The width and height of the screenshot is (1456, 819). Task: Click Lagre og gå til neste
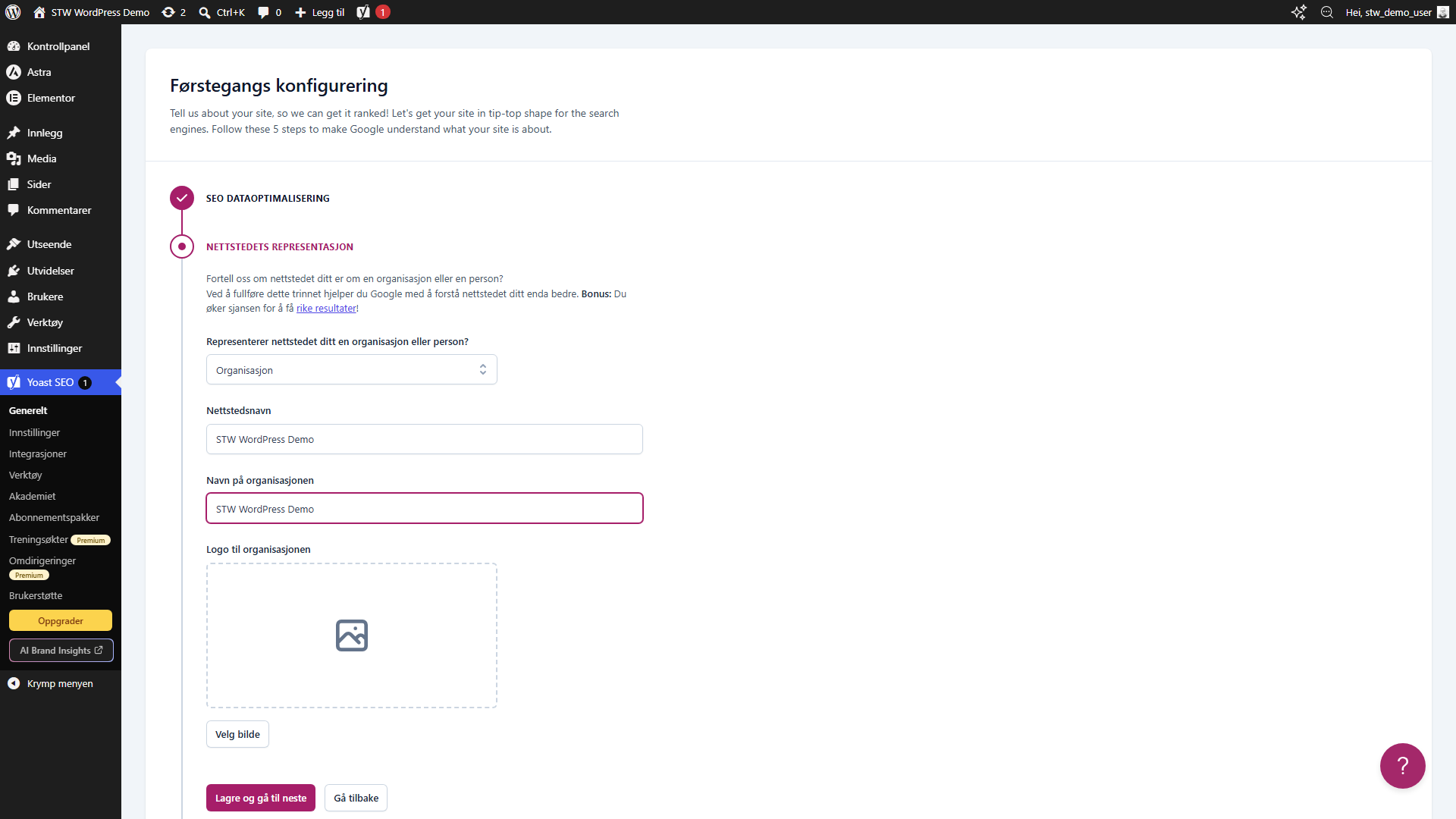coord(261,798)
